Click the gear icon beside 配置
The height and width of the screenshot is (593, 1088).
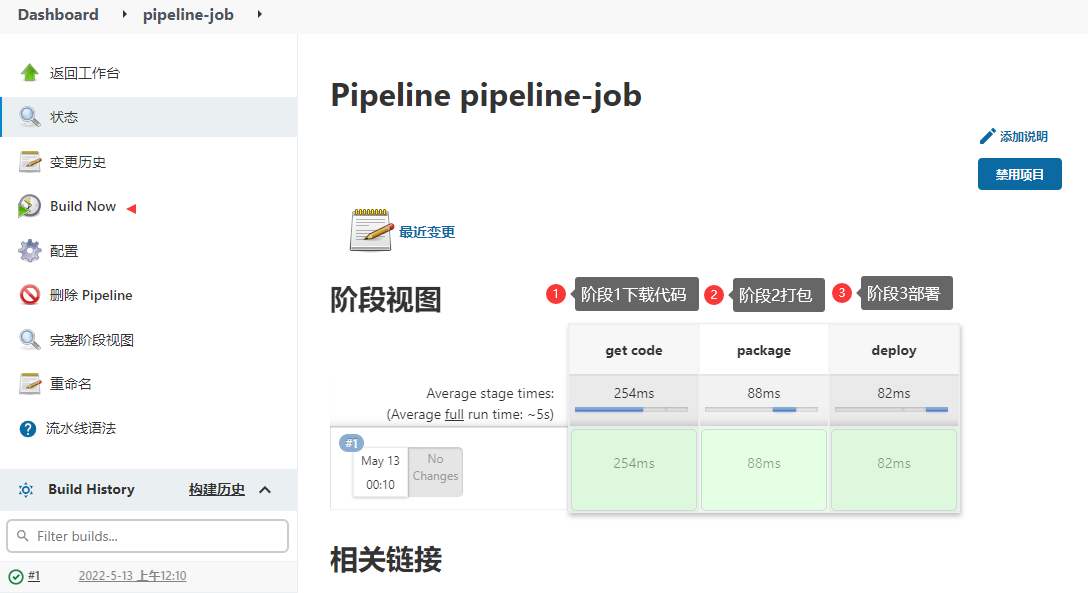click(29, 250)
